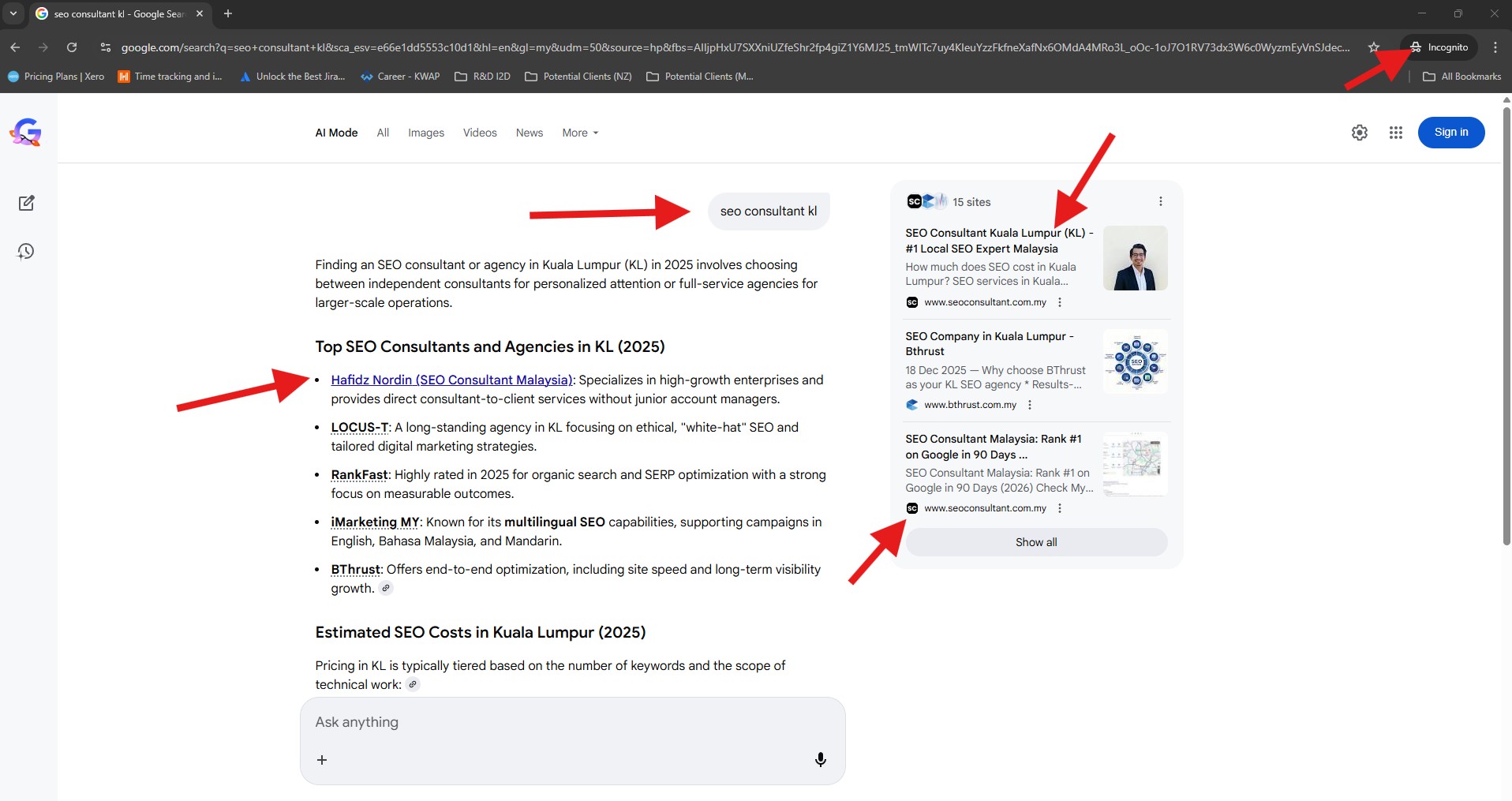Open Google settings gear icon
The width and height of the screenshot is (1512, 801).
(x=1360, y=133)
